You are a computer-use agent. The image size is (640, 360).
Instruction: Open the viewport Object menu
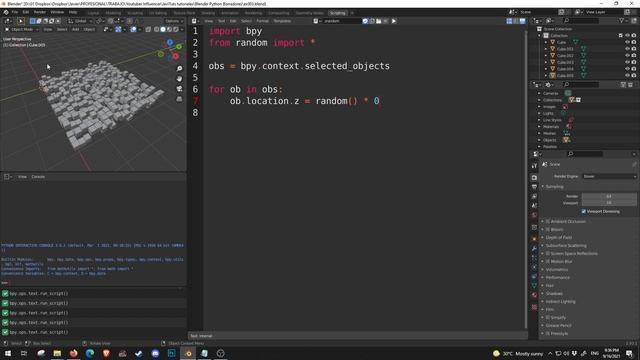click(x=89, y=29)
